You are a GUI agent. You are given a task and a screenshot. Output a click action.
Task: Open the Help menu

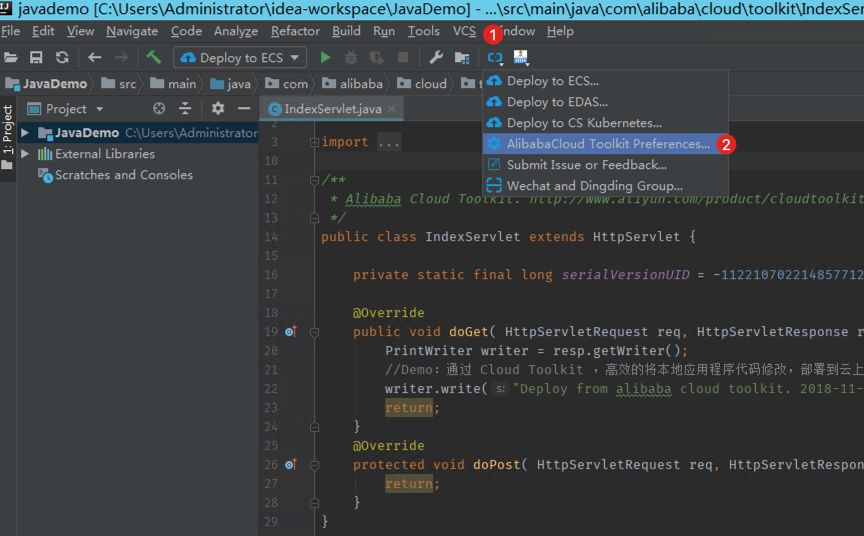[560, 31]
